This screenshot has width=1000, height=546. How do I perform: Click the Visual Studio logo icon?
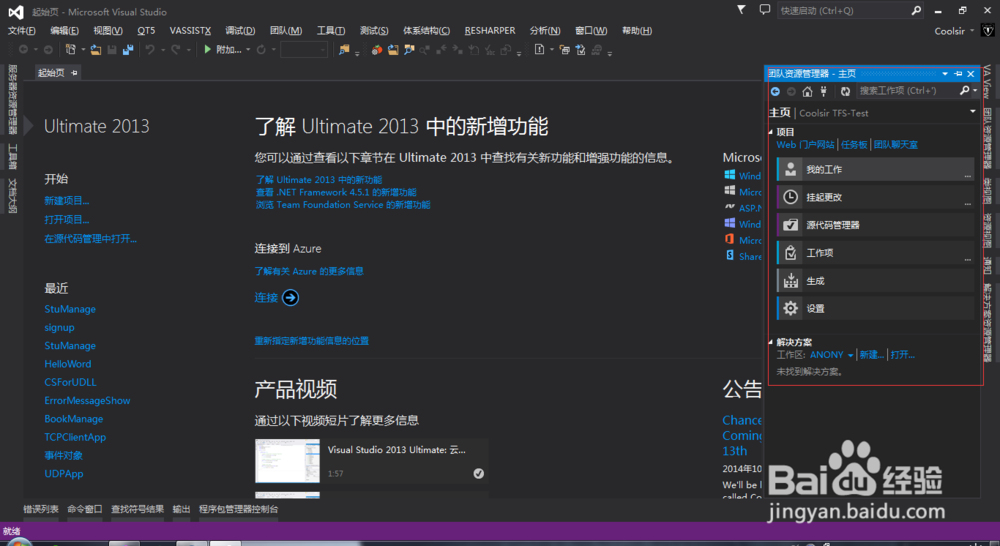tap(16, 12)
